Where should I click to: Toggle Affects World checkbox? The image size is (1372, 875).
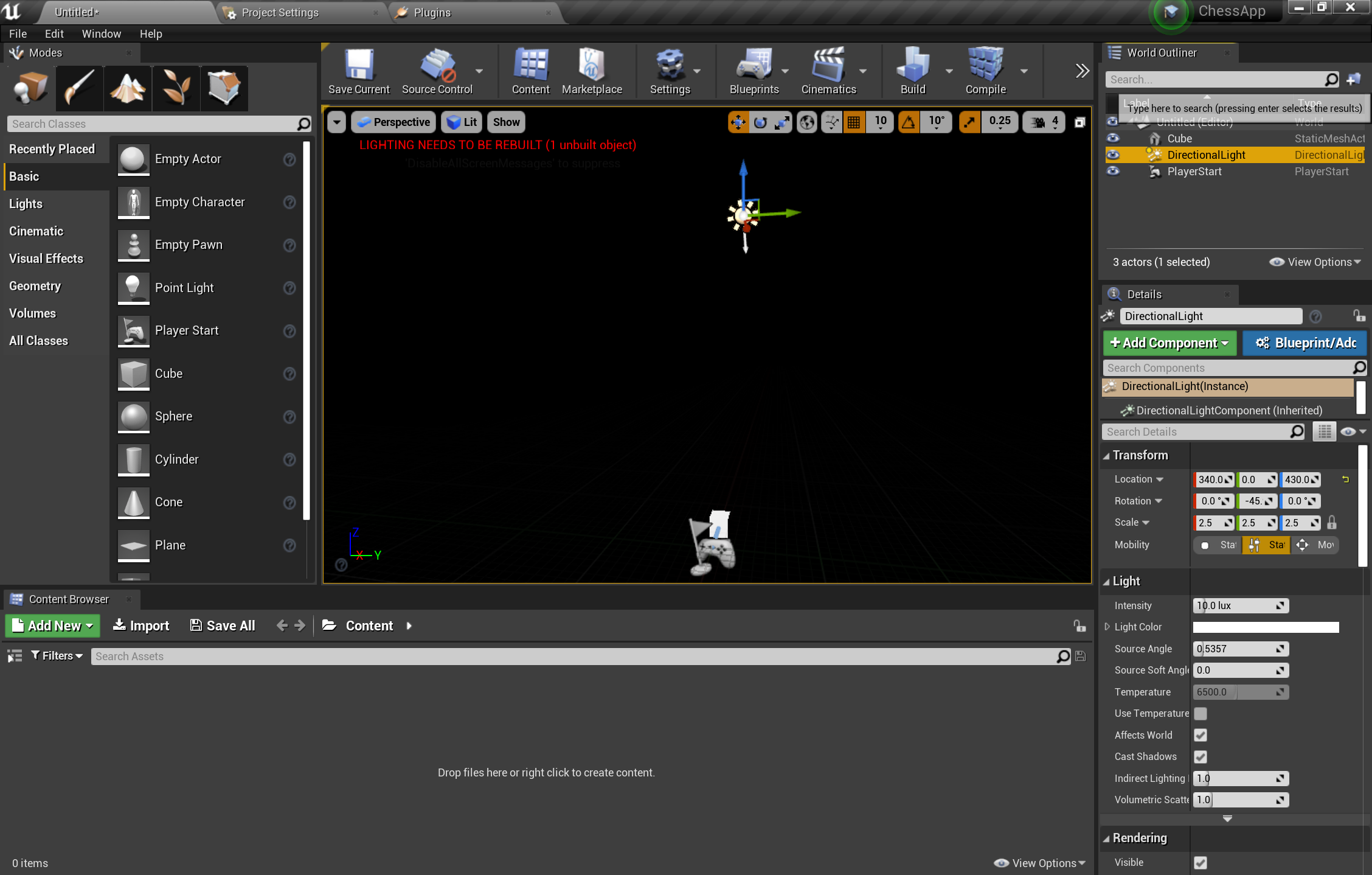(1200, 735)
